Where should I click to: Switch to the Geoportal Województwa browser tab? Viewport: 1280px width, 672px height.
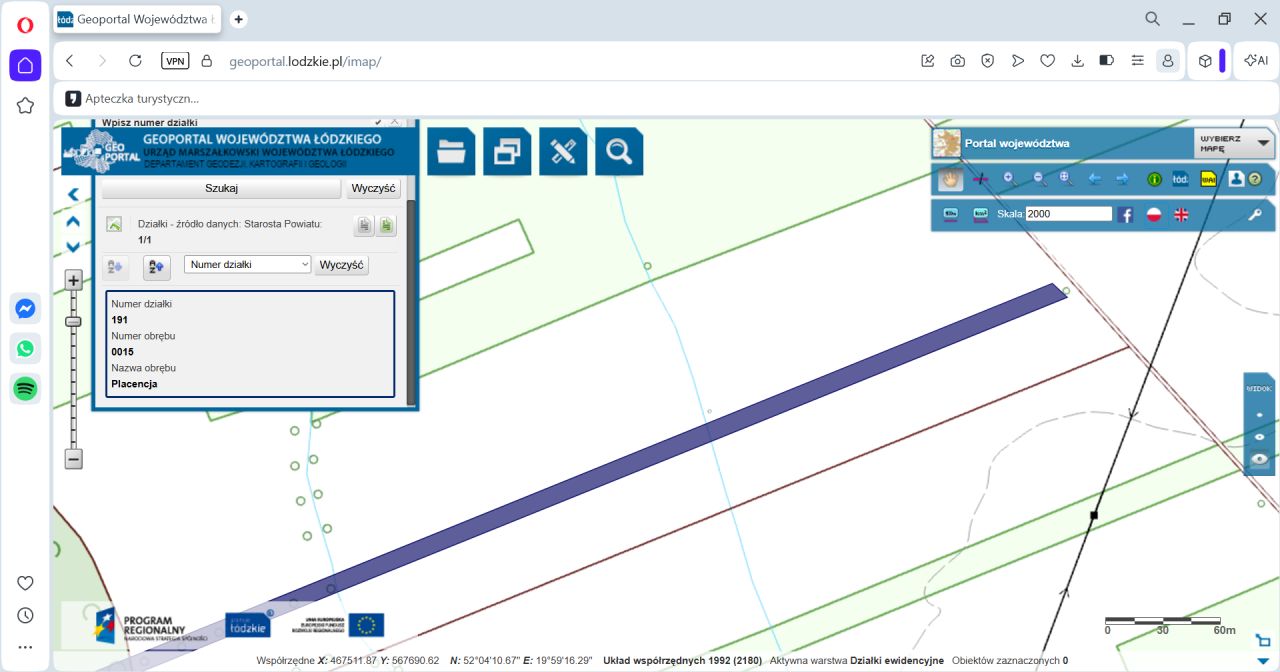tap(137, 19)
